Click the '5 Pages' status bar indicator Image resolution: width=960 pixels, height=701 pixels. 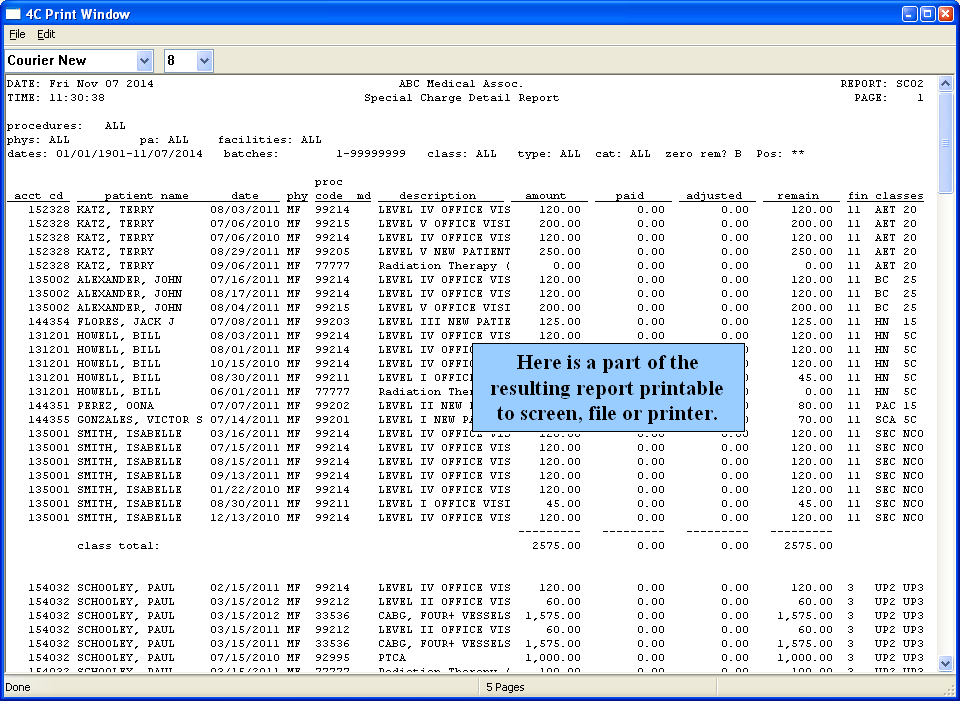505,687
